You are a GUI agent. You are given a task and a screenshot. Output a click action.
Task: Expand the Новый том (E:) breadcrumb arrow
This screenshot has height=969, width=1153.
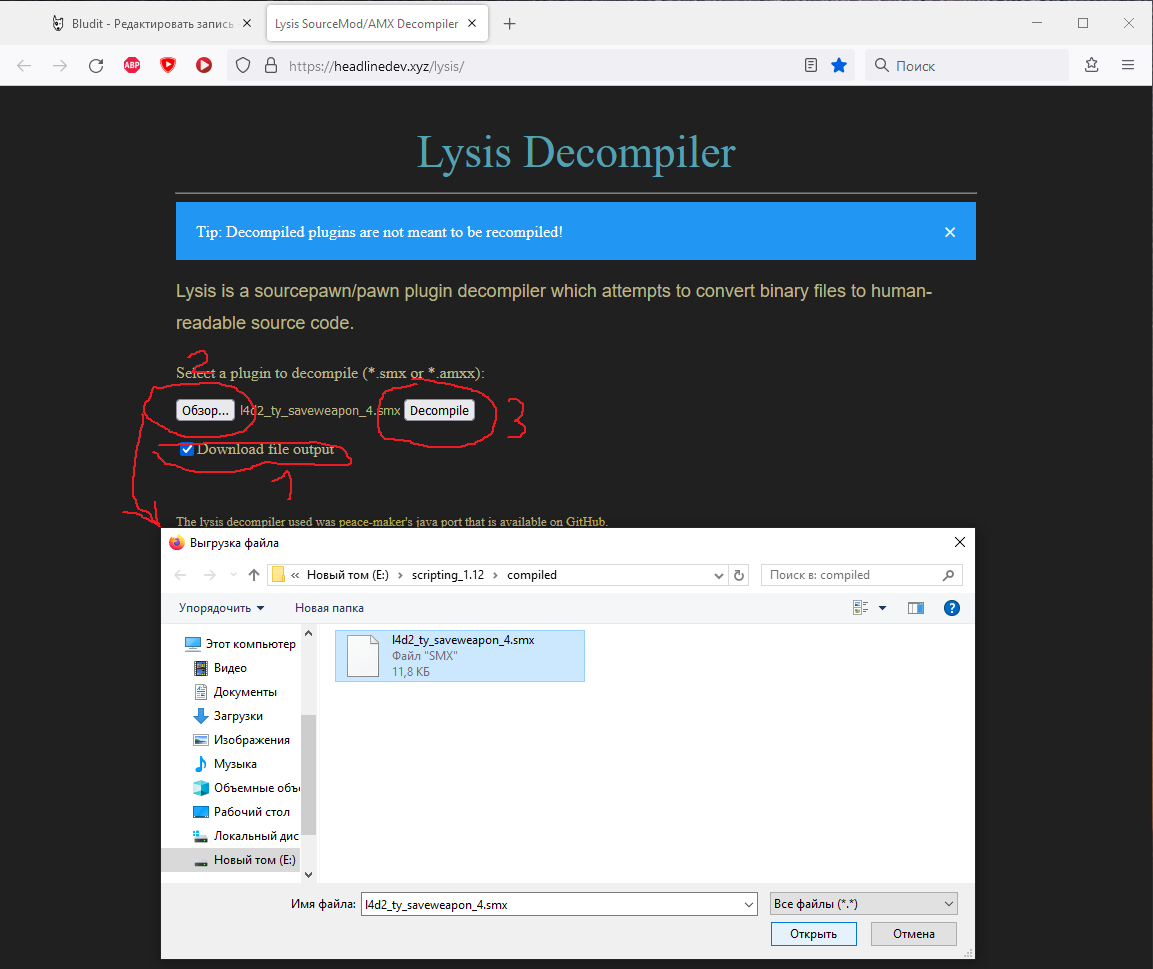(x=400, y=575)
